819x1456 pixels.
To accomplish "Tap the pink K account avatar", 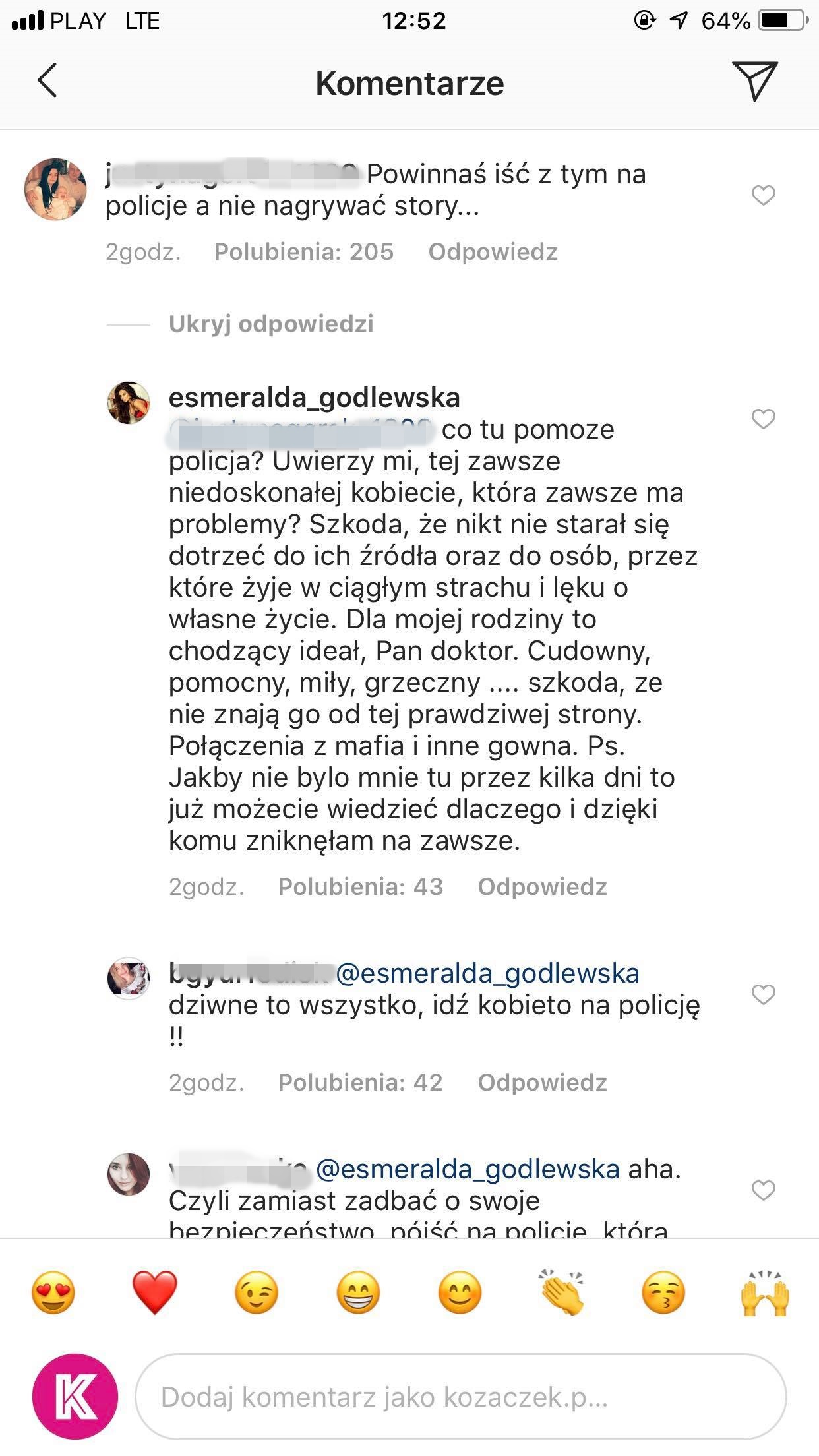I will [75, 1397].
